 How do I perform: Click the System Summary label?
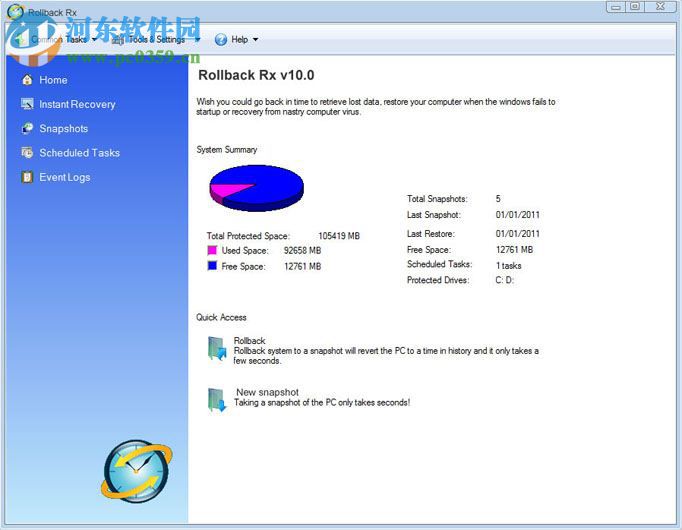[x=227, y=150]
